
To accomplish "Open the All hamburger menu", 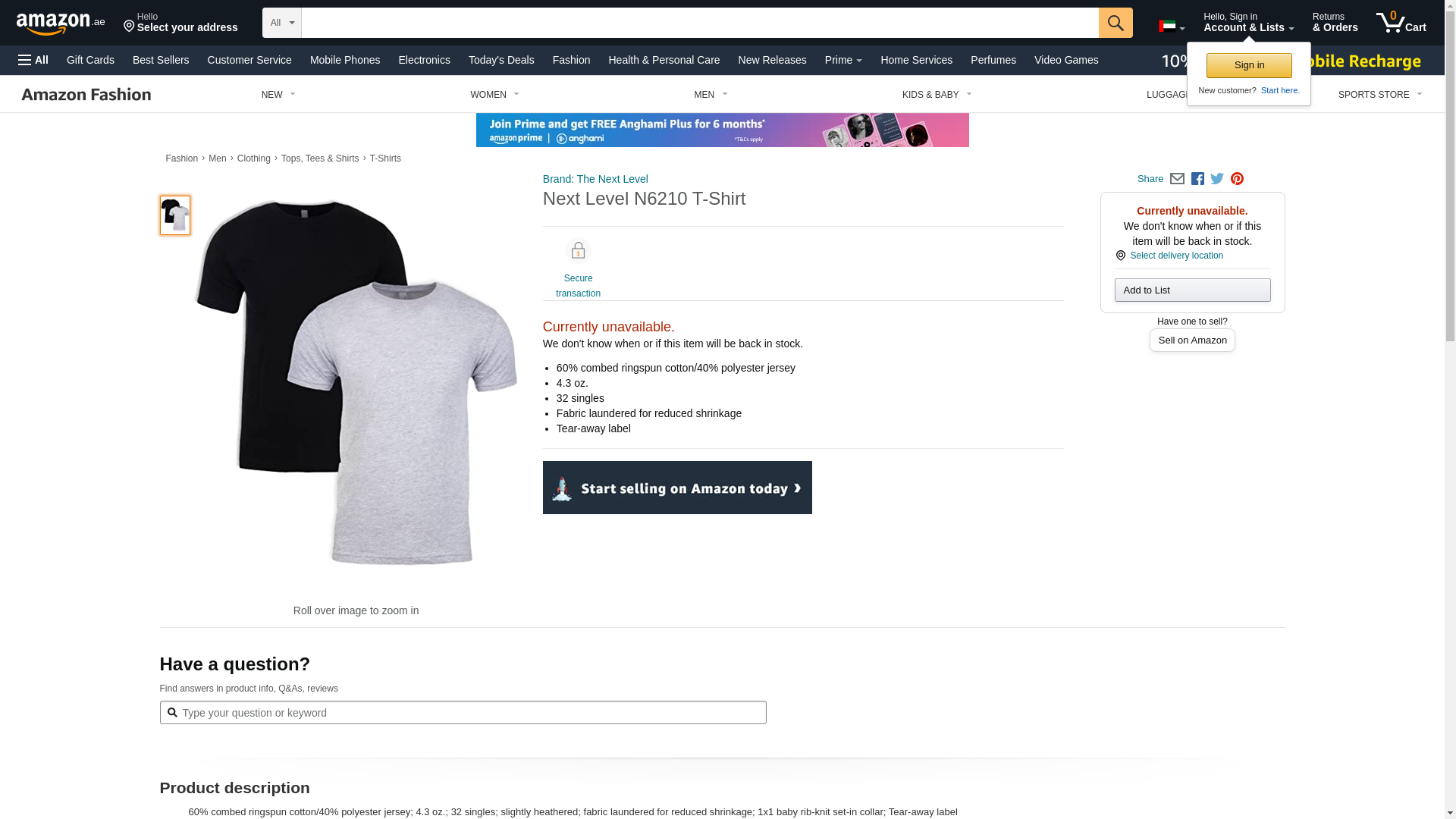I will (x=33, y=60).
